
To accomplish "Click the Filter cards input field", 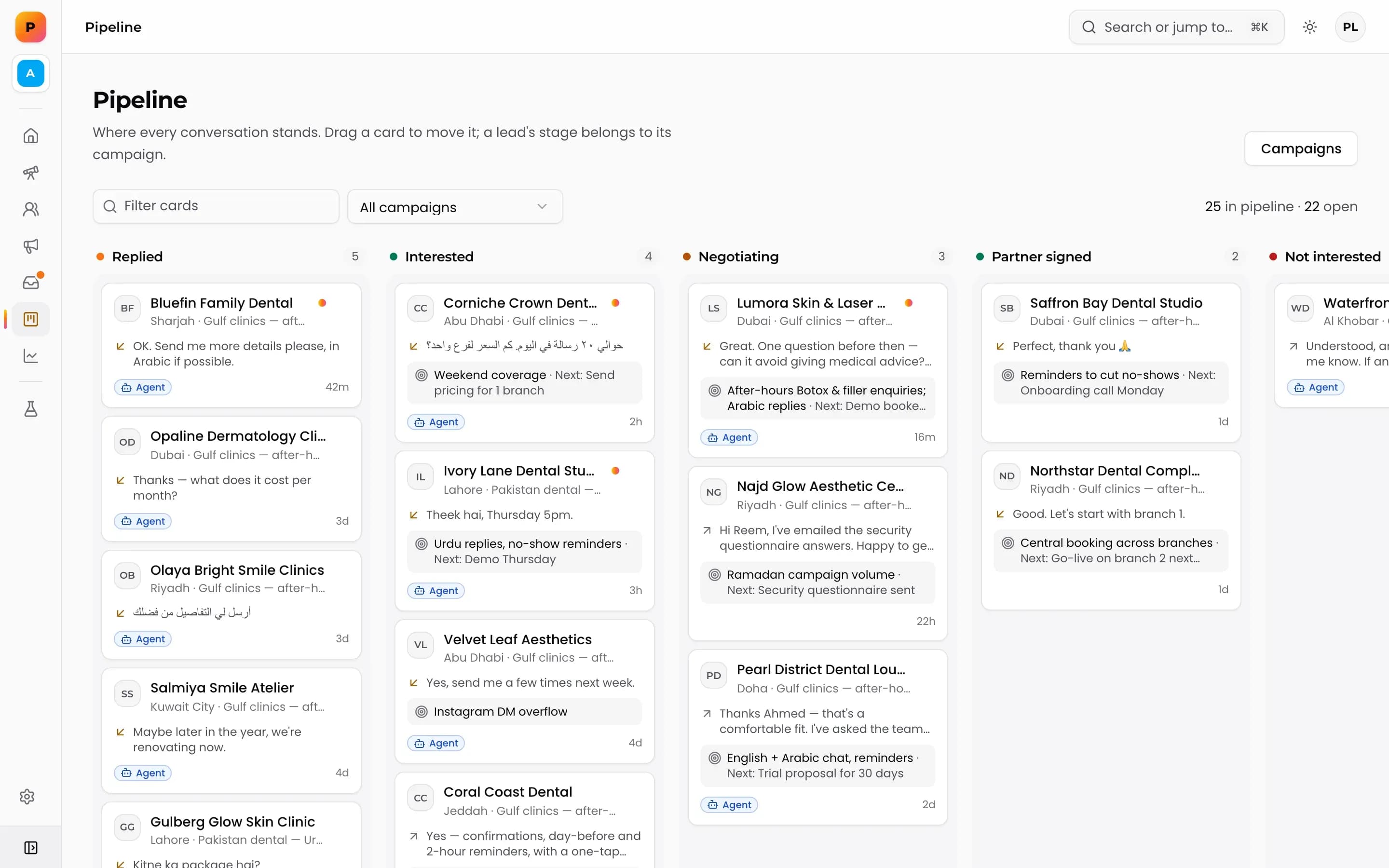I will point(216,207).
